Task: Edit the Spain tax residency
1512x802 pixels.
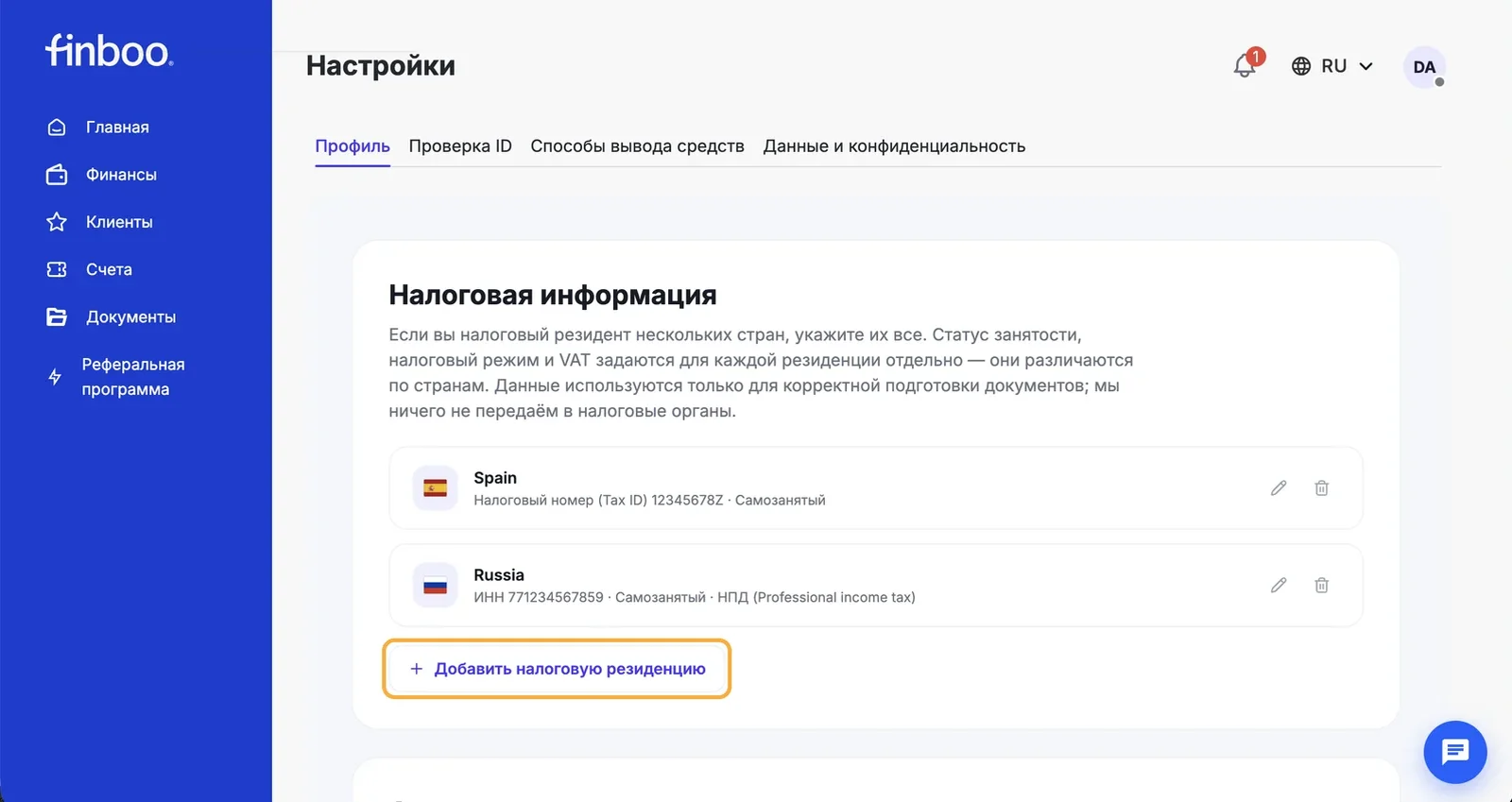Action: coord(1279,488)
